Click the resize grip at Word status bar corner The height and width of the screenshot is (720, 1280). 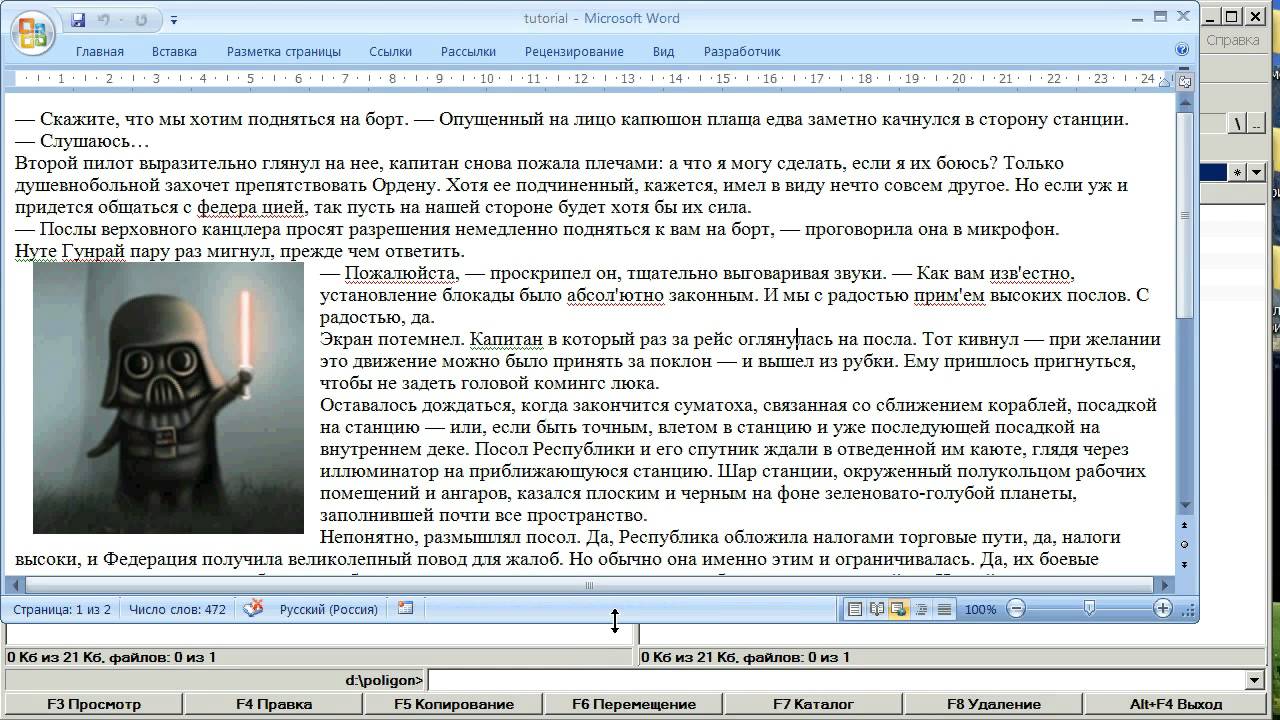click(1187, 609)
